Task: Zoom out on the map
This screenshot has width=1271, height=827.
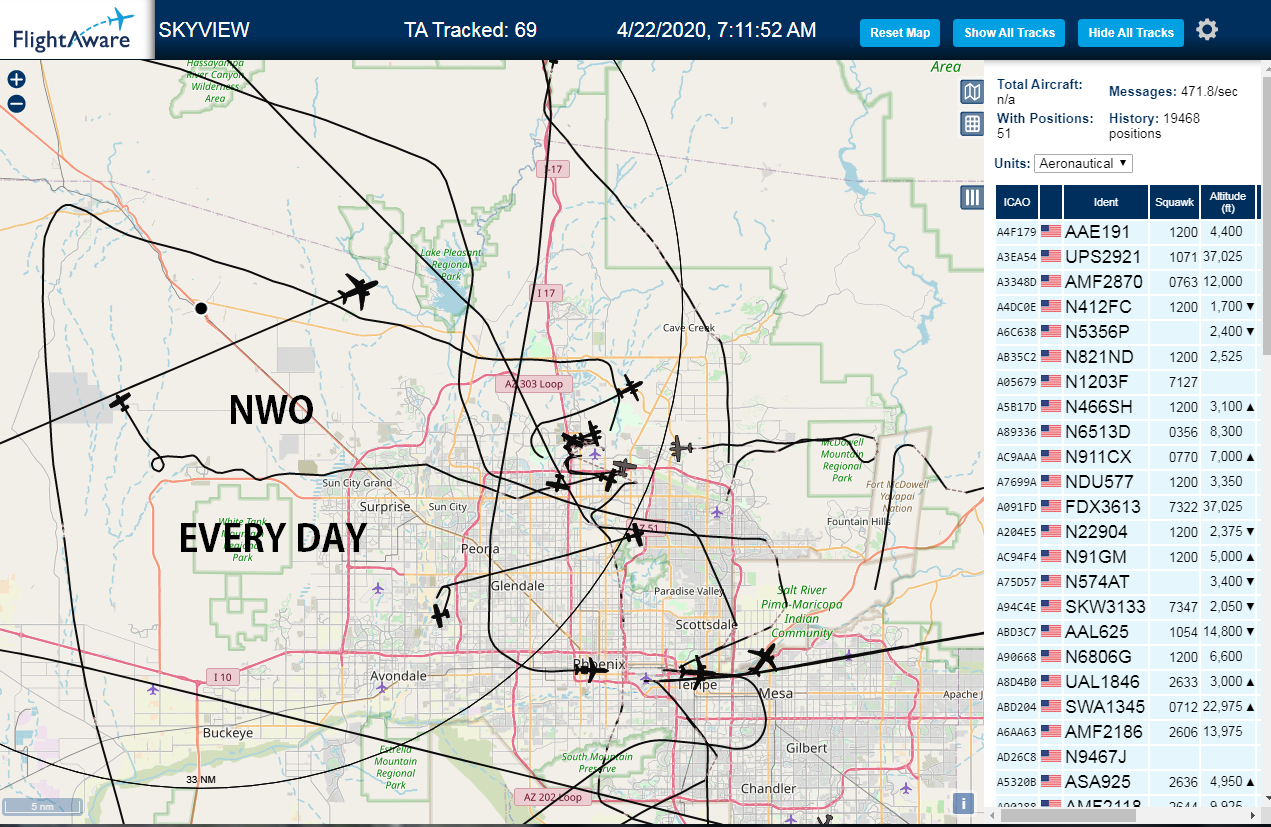Action: (x=16, y=103)
